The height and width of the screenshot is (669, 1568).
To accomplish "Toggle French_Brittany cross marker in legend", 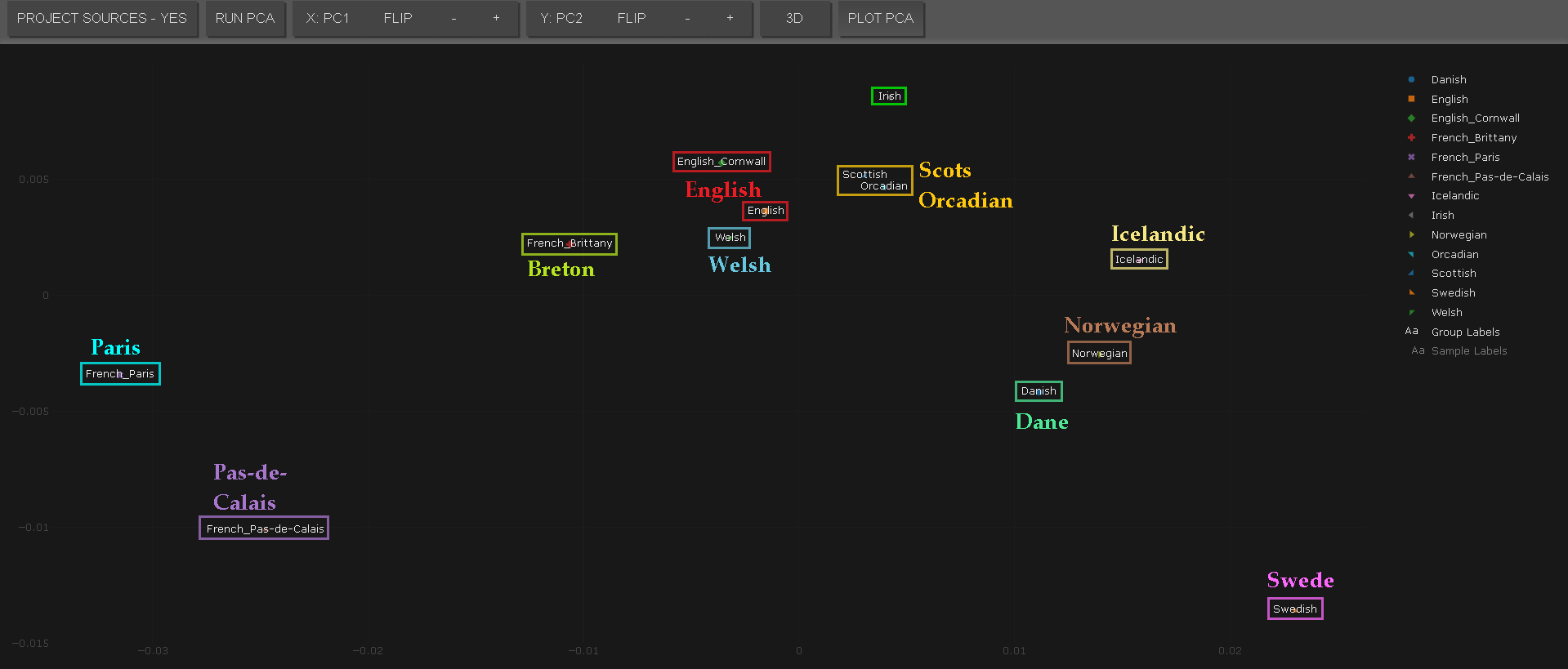I will coord(1411,138).
